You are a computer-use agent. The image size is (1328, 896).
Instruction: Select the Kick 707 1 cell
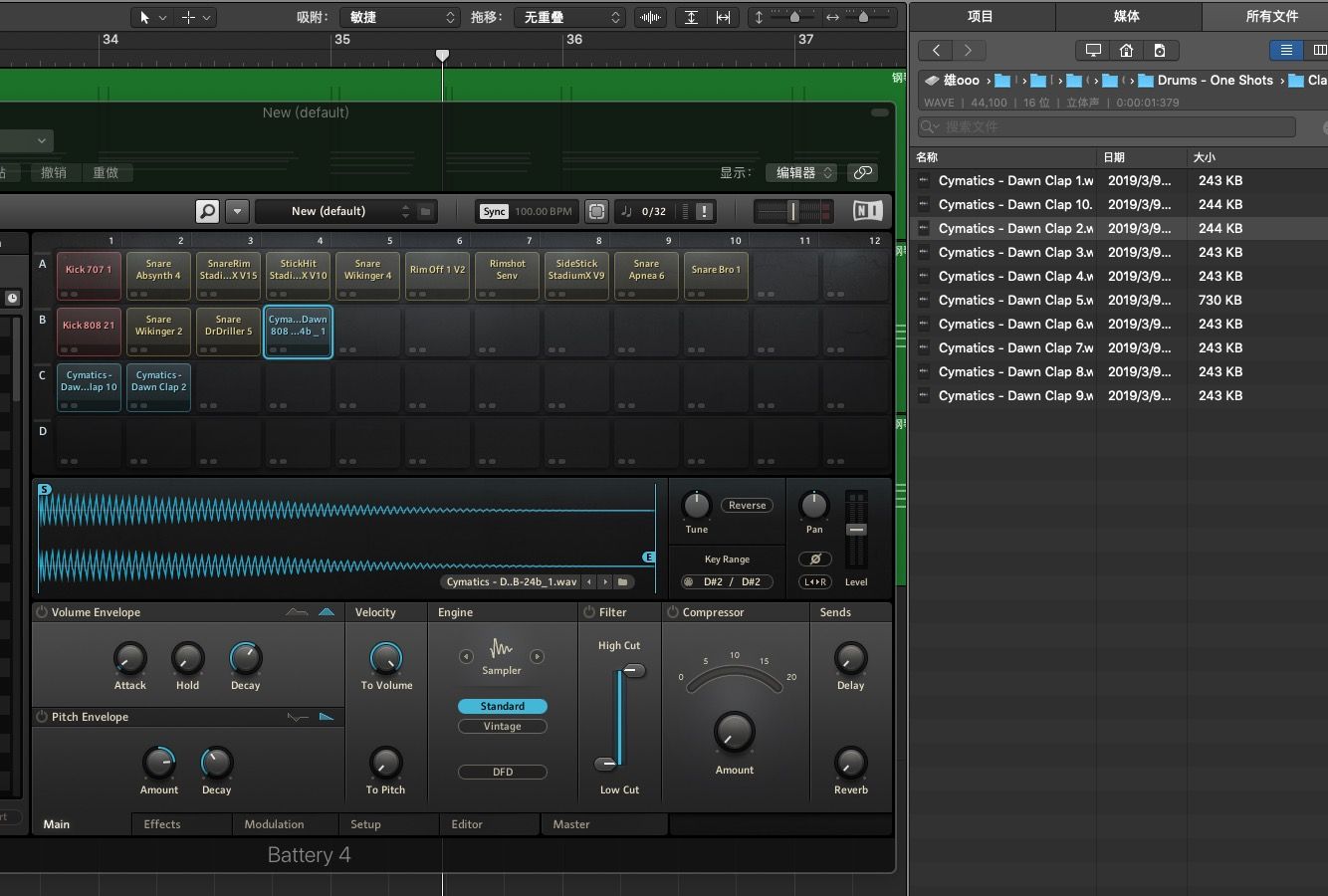(89, 276)
